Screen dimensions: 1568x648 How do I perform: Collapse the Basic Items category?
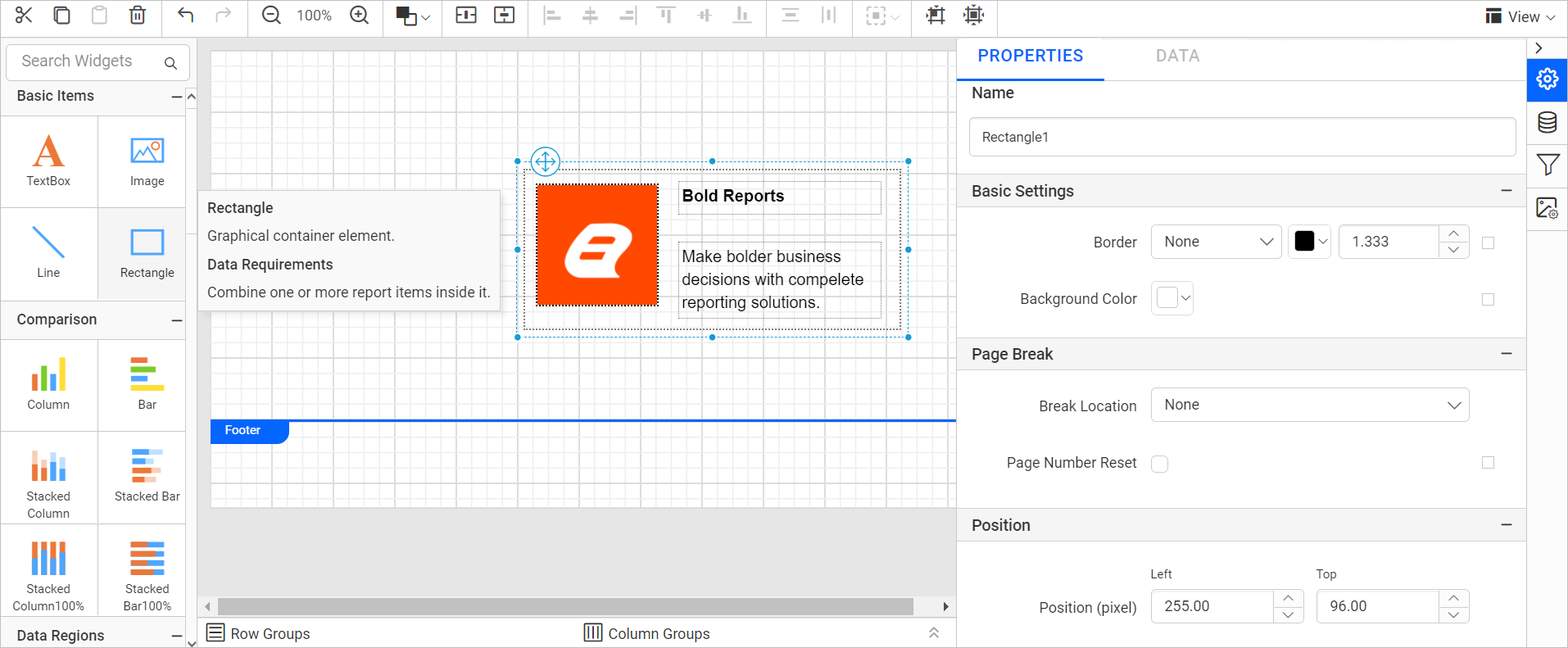[x=176, y=97]
